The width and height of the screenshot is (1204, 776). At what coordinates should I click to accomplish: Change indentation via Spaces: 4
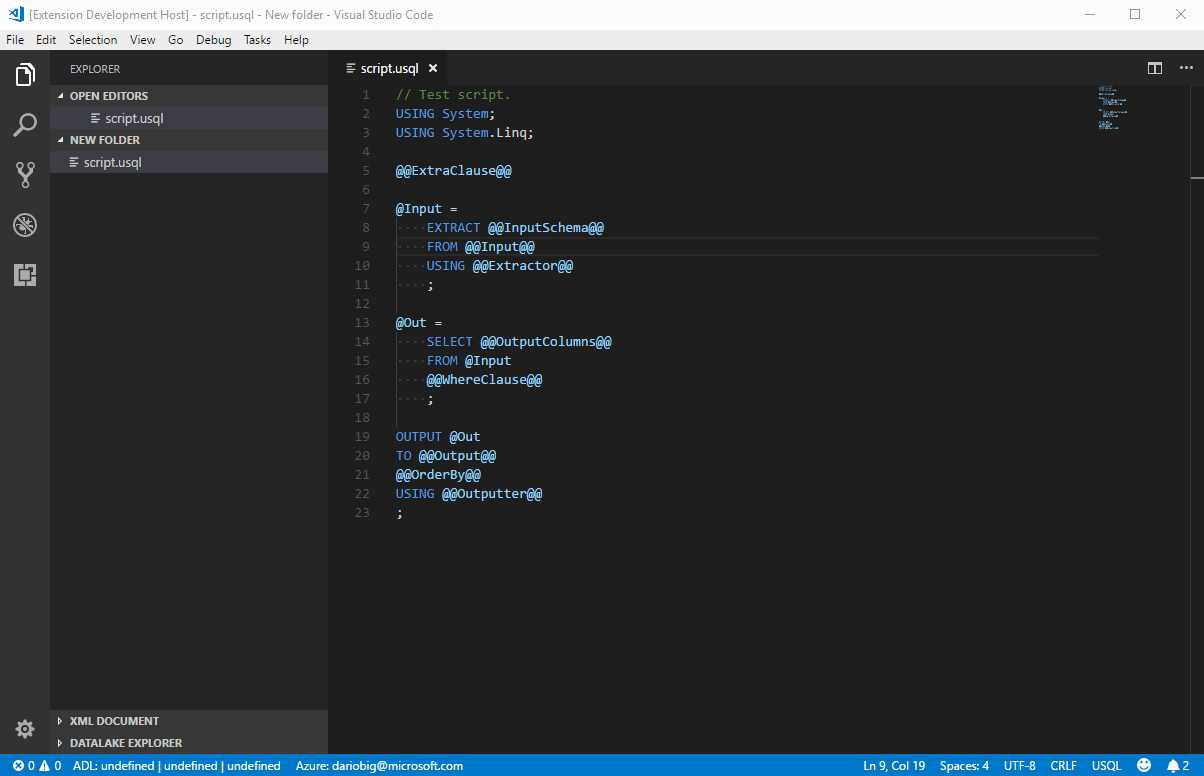(x=964, y=765)
